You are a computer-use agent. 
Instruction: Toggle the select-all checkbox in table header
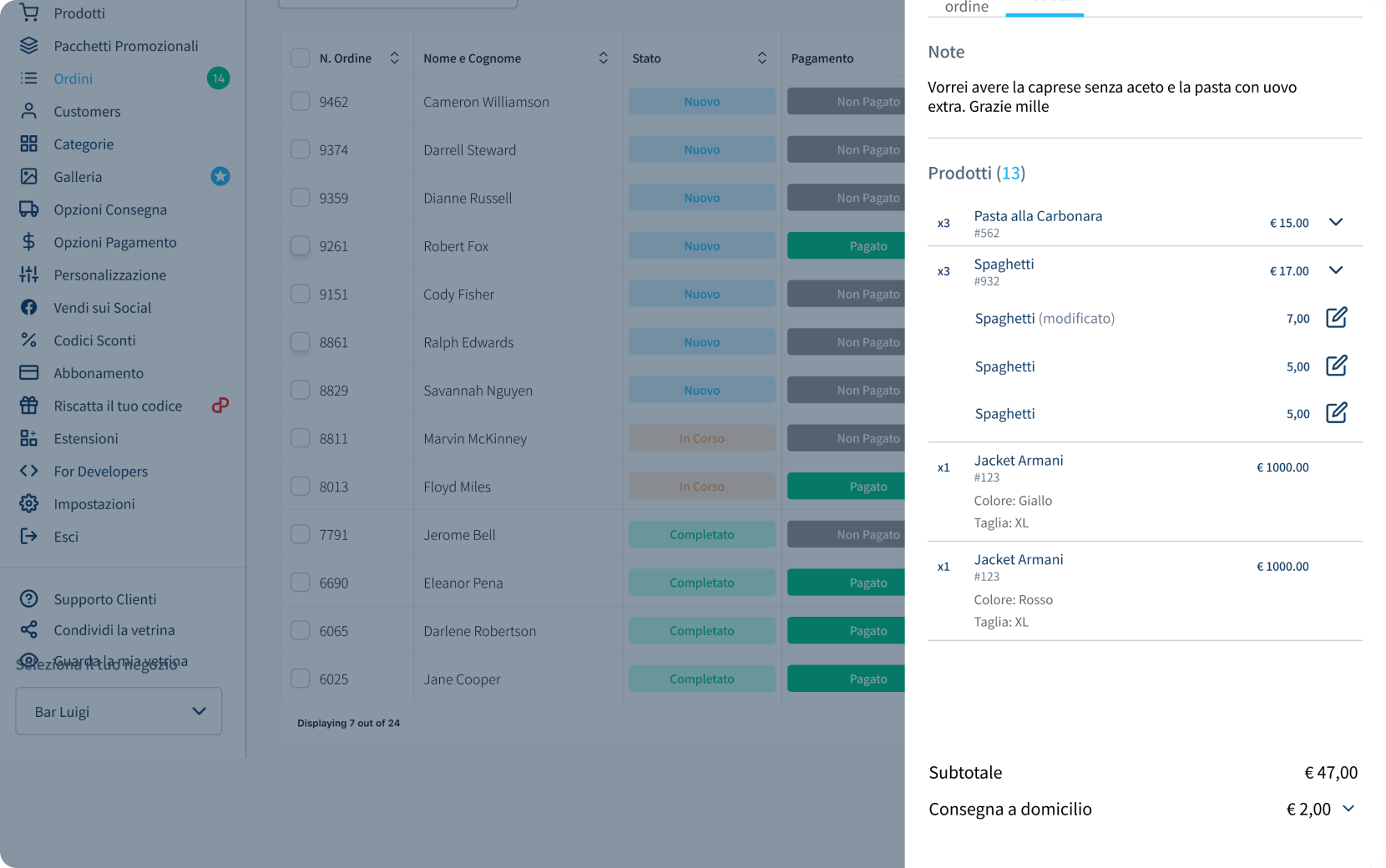[x=300, y=58]
